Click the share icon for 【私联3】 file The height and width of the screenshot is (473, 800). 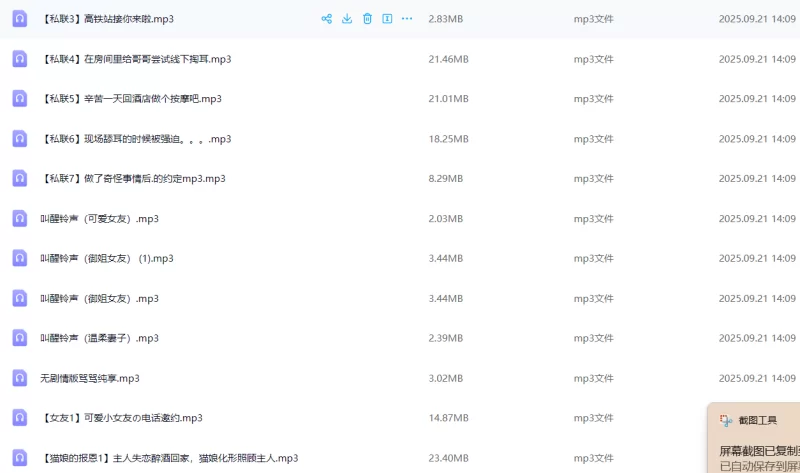[326, 19]
